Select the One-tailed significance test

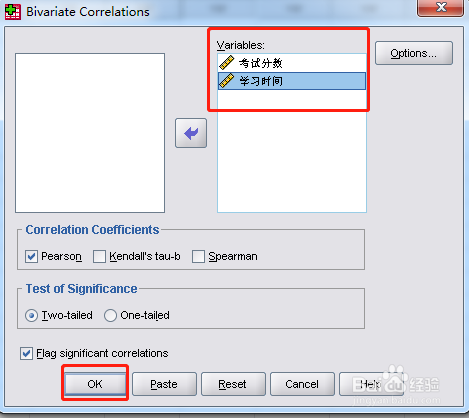point(110,315)
